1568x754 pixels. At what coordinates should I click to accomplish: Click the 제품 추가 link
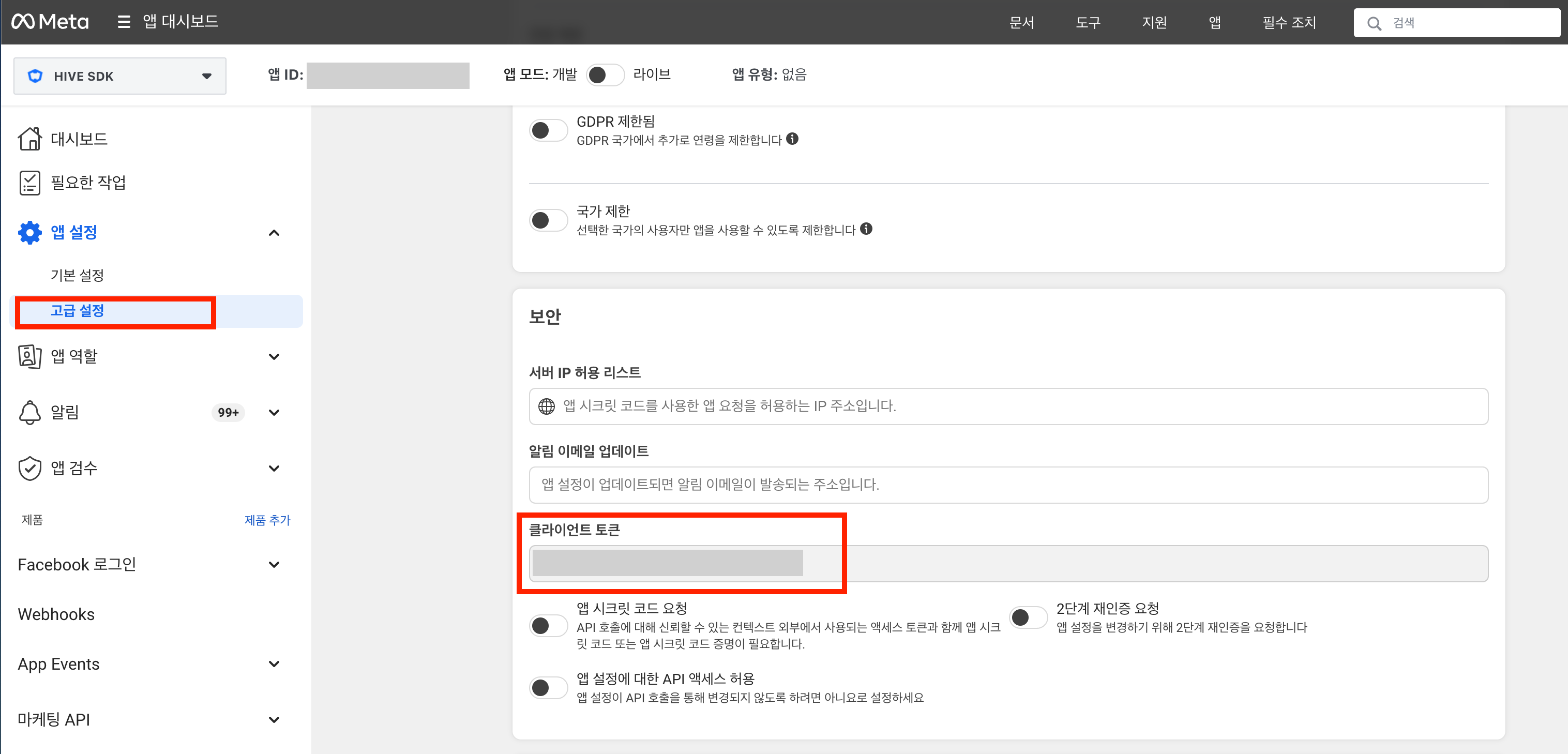pyautogui.click(x=267, y=520)
